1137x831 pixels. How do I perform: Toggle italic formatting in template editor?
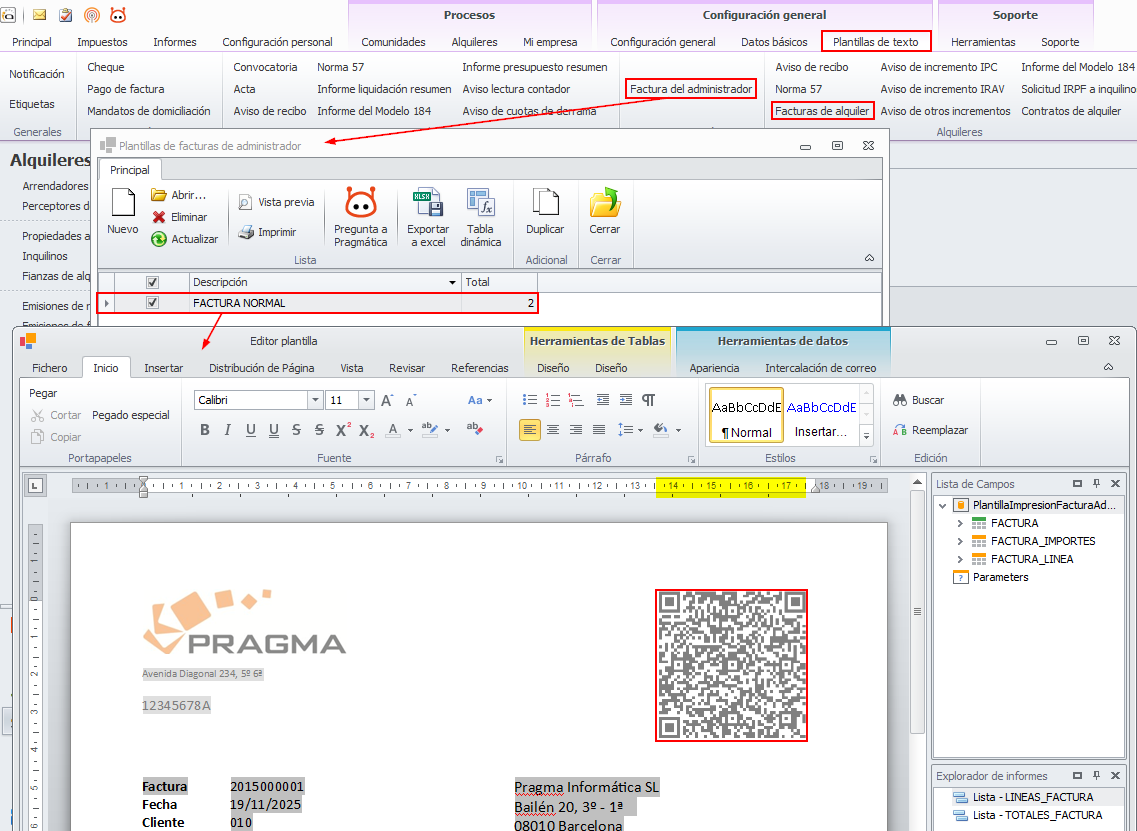(228, 430)
